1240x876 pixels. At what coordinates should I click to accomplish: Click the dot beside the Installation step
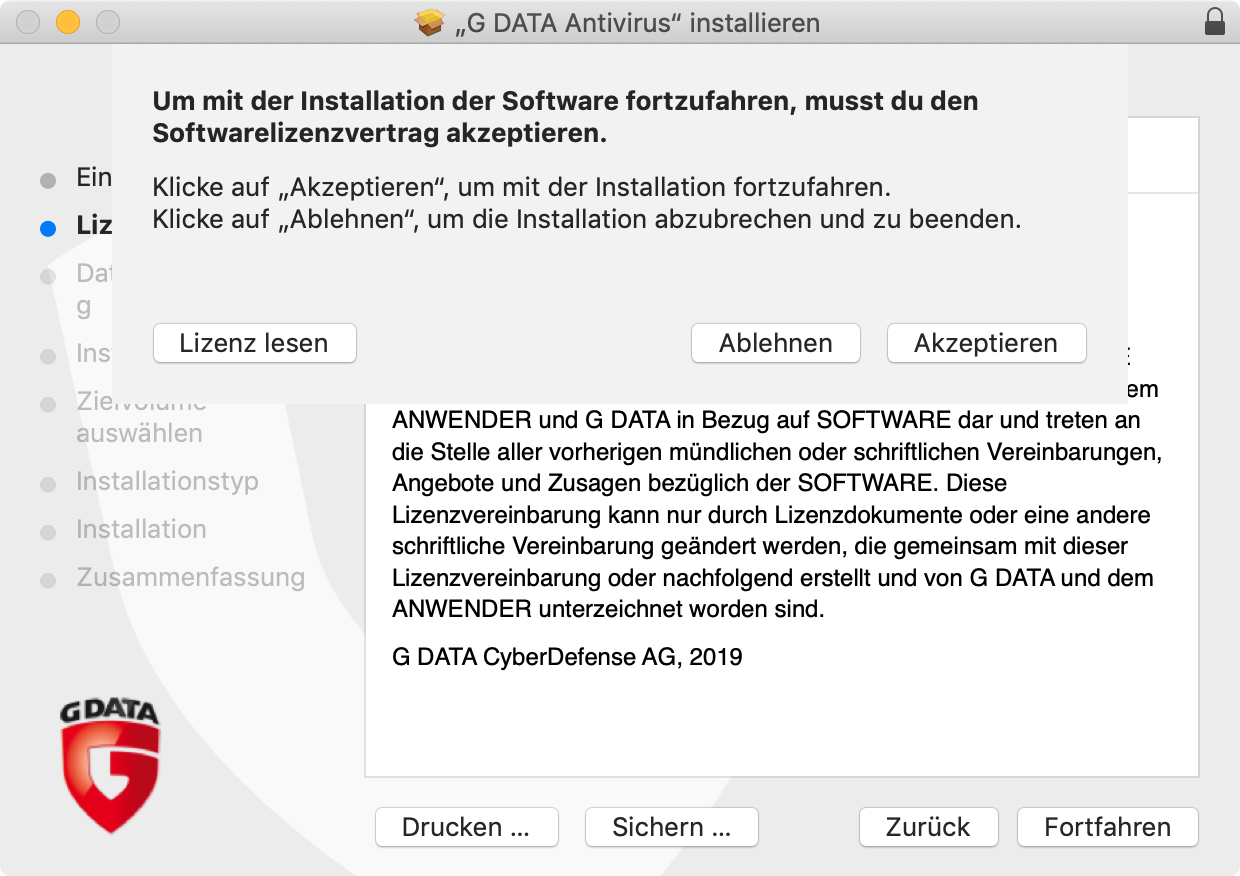[x=47, y=531]
